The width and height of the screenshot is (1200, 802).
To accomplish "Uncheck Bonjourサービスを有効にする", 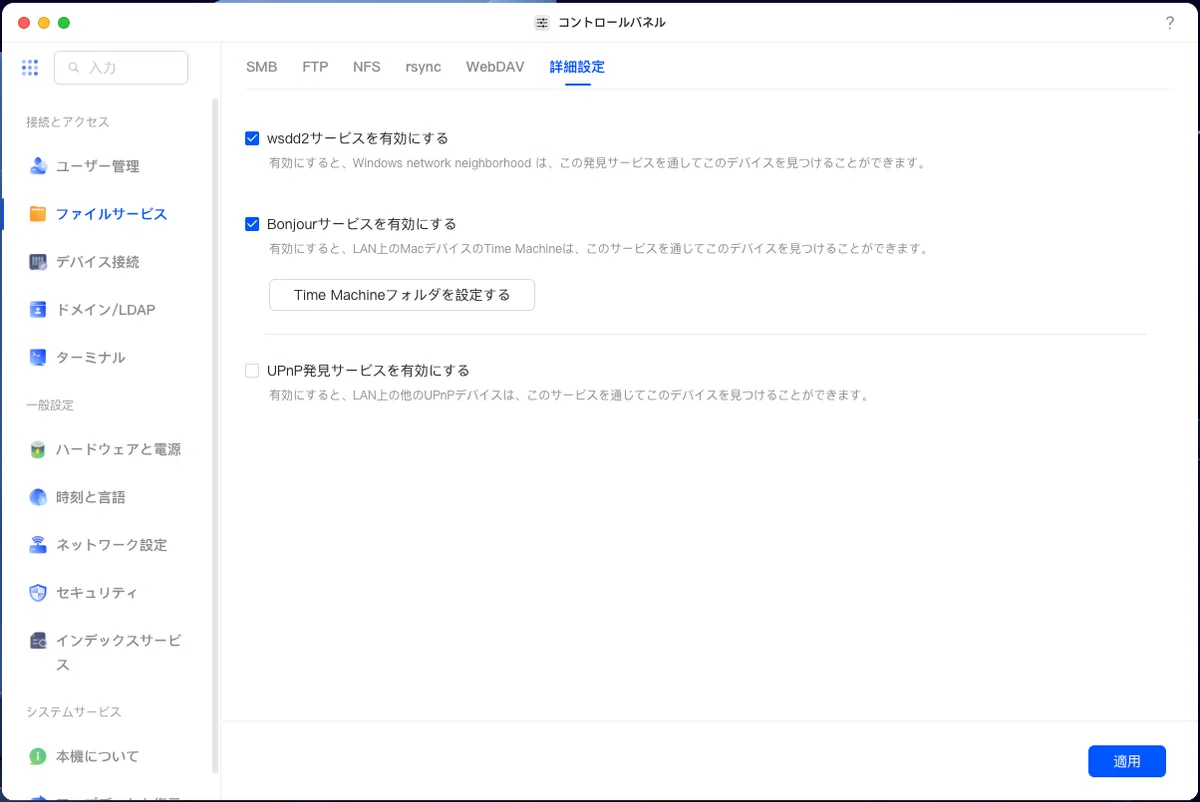I will coord(252,224).
